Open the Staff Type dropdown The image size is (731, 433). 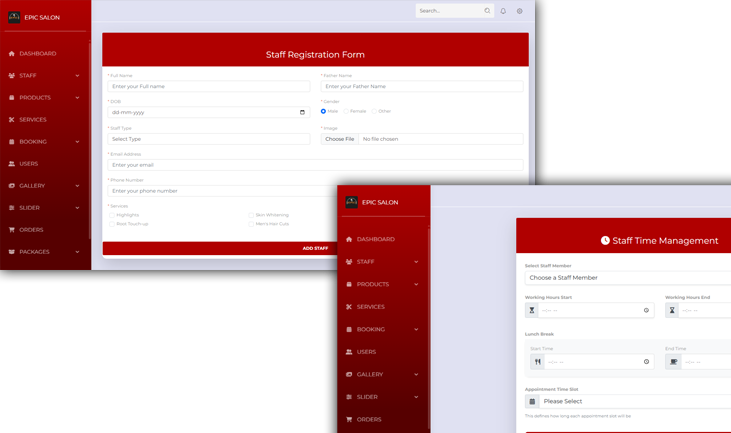[x=208, y=139]
